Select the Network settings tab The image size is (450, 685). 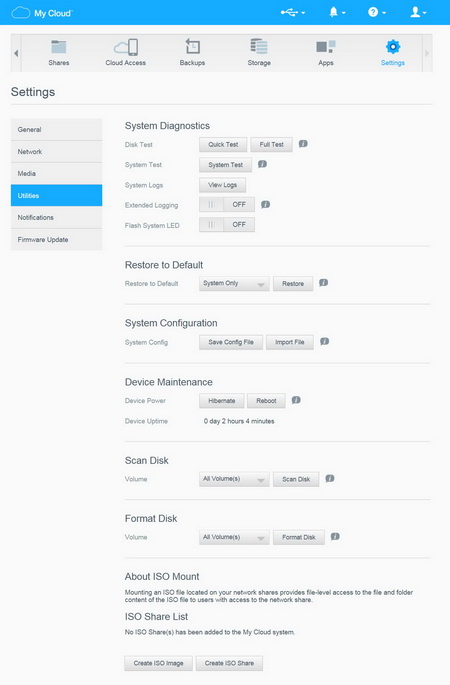(56, 152)
